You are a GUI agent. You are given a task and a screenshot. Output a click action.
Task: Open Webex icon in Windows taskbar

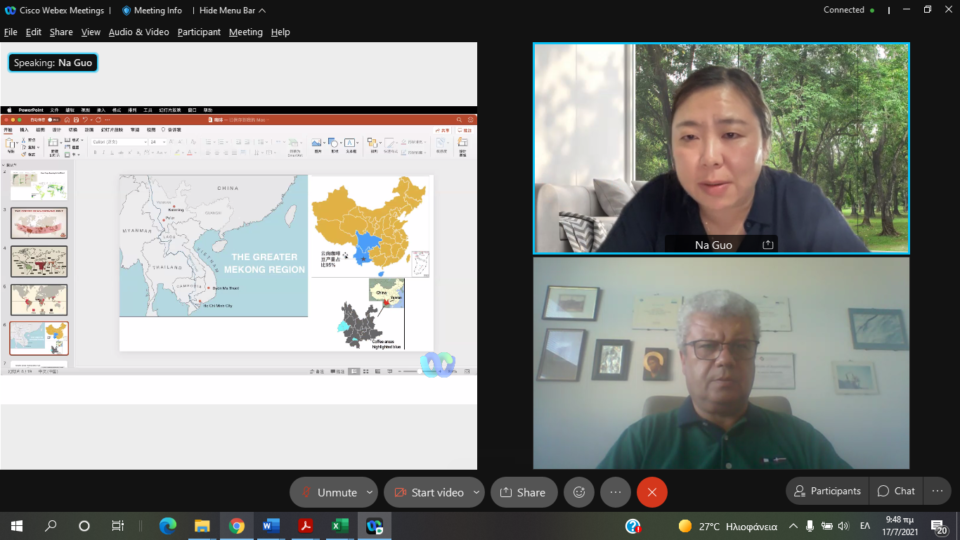[x=374, y=526]
